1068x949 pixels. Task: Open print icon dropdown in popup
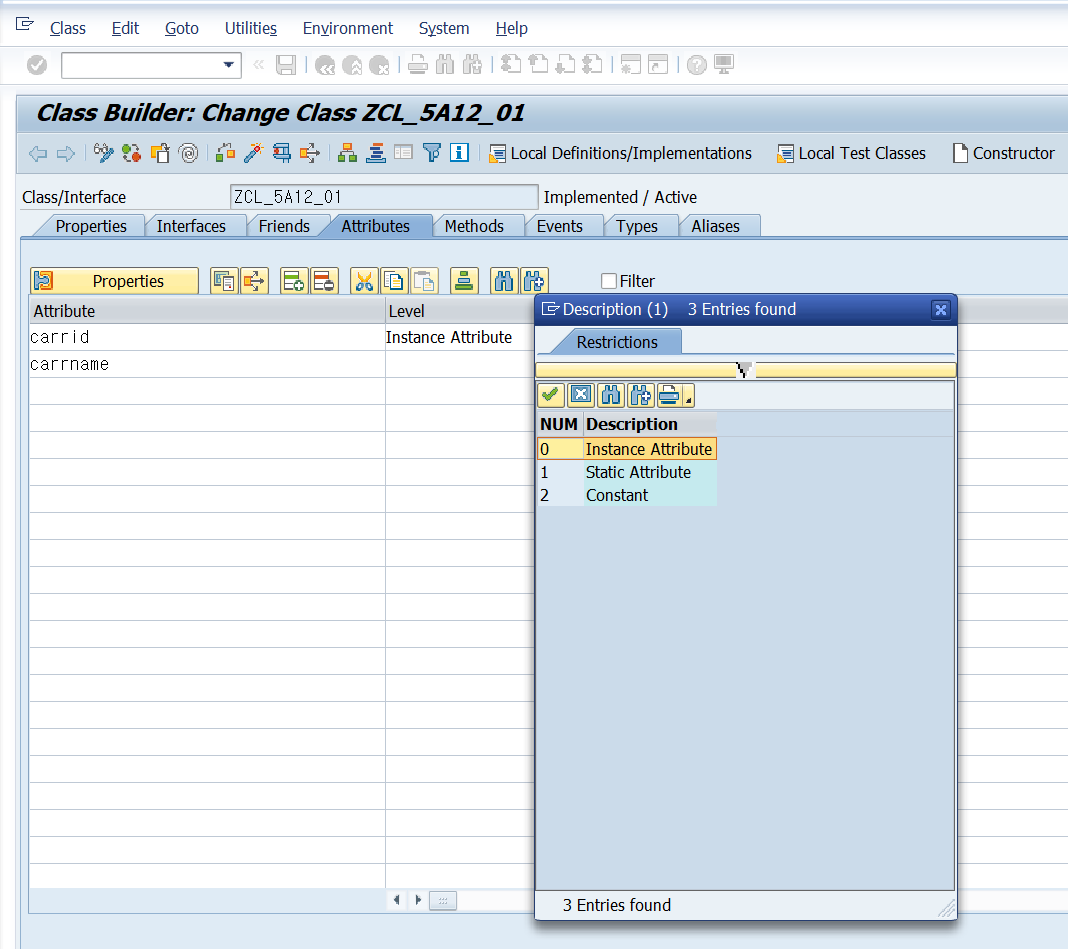click(x=689, y=395)
